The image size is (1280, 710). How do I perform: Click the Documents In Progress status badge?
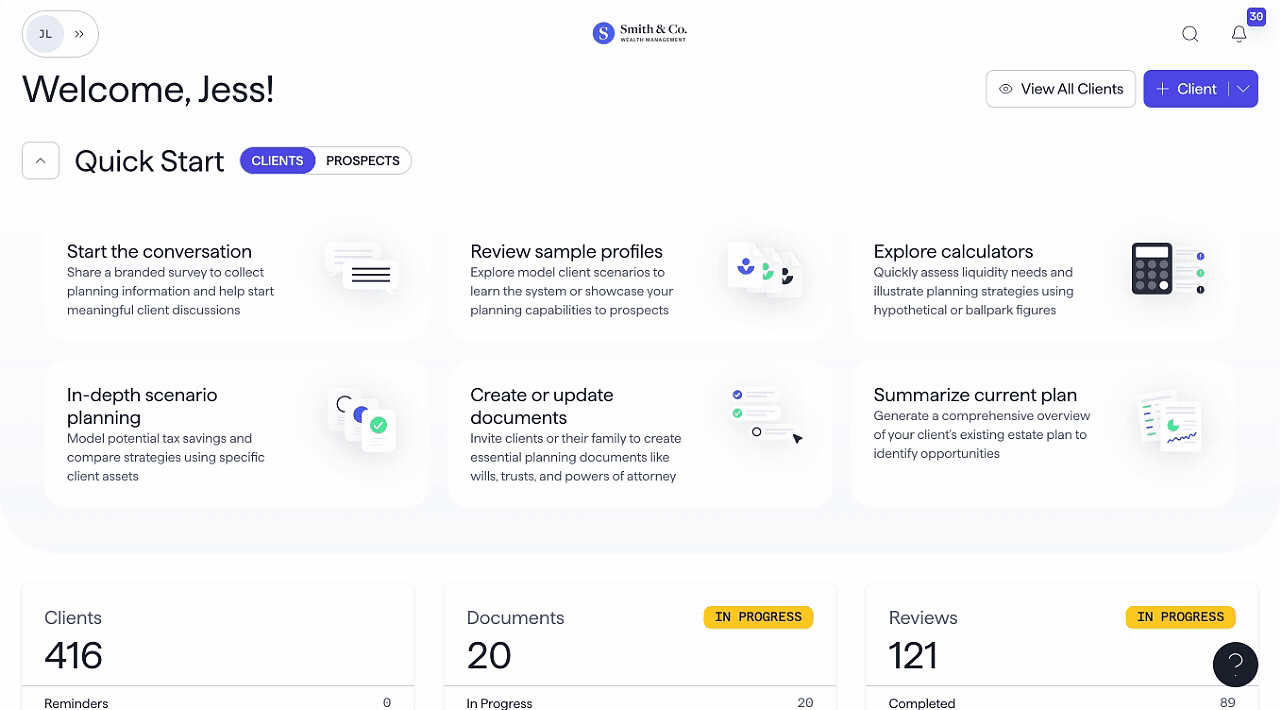pos(758,617)
